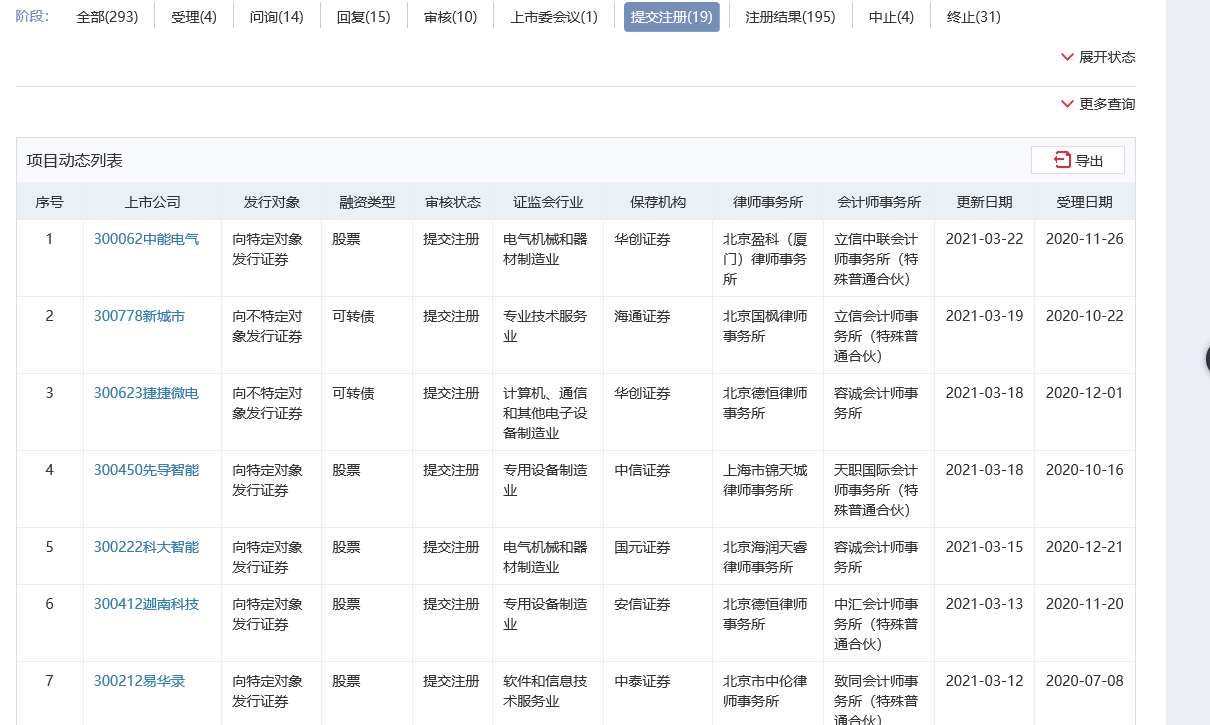Select the 中止(4) stage filter
The width and height of the screenshot is (1210, 725).
pyautogui.click(x=891, y=17)
